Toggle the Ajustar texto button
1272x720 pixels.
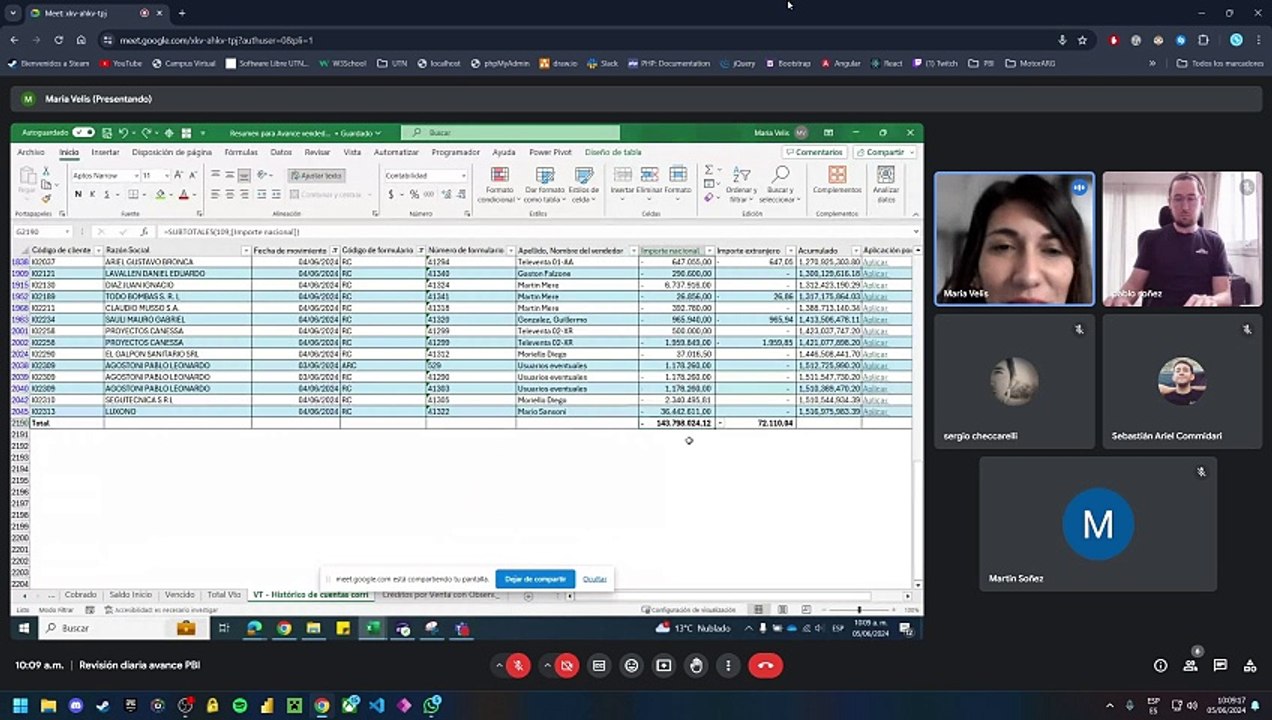click(316, 175)
